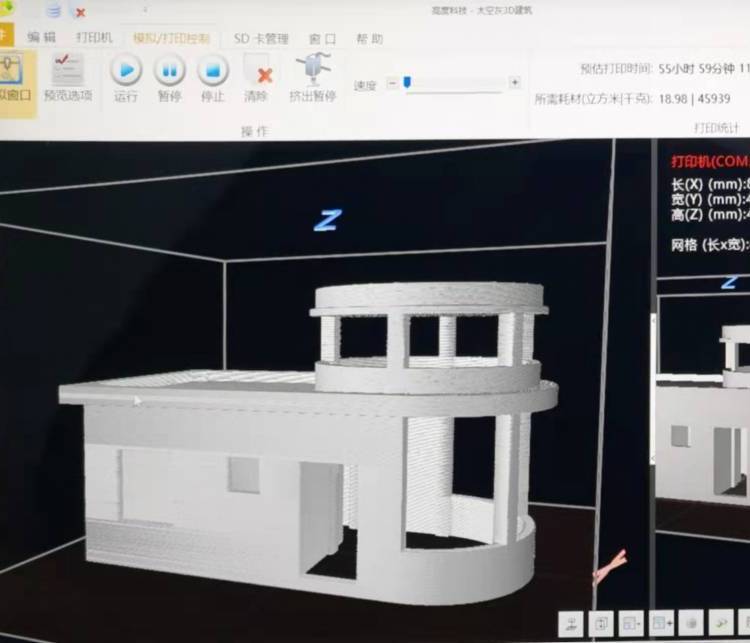Screen dimensions: 750x643
Task: Click the 挤出暂停 extruder pause icon
Action: click(313, 70)
